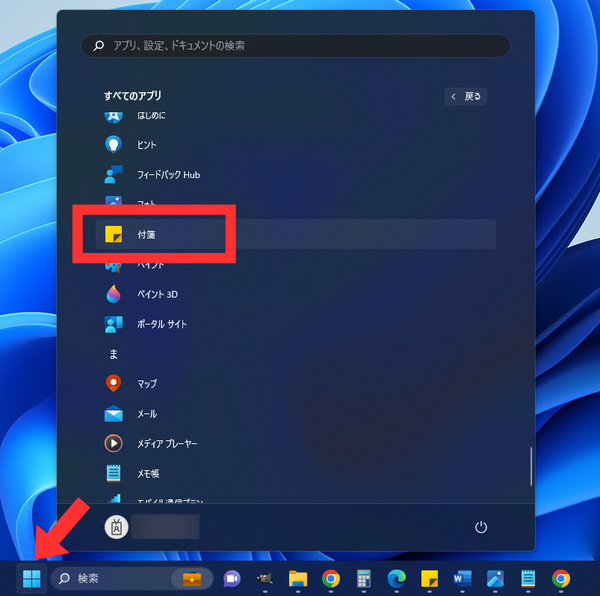Launch フィードバック Hub from all apps

pos(295,174)
